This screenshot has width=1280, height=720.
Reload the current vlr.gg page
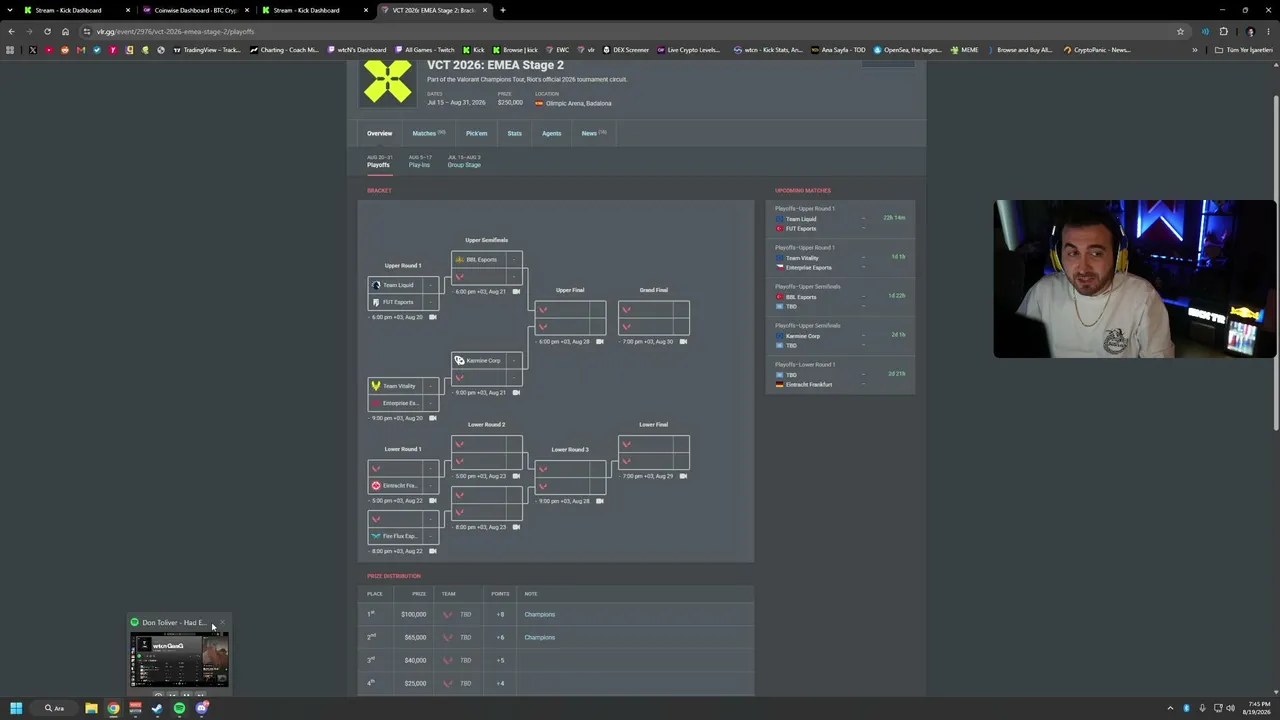47,31
